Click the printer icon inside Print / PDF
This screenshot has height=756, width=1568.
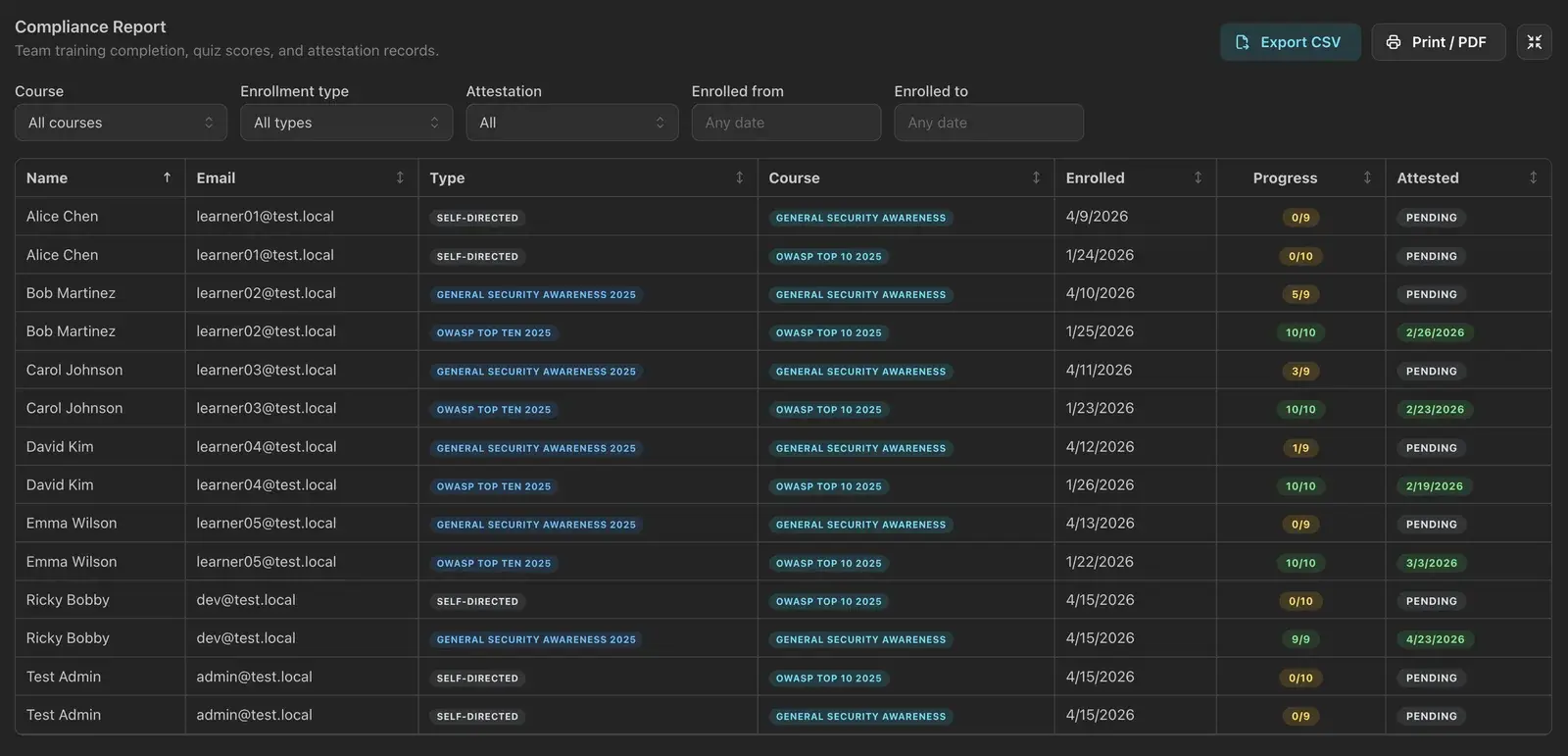(x=1394, y=42)
